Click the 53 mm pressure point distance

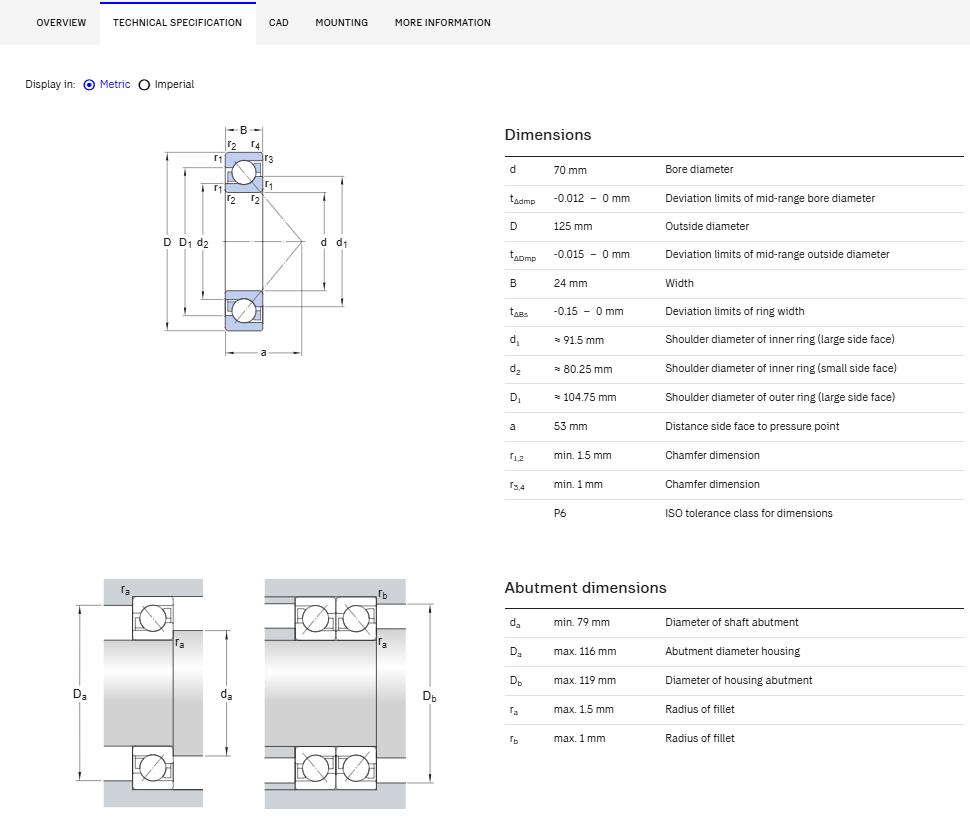point(570,426)
